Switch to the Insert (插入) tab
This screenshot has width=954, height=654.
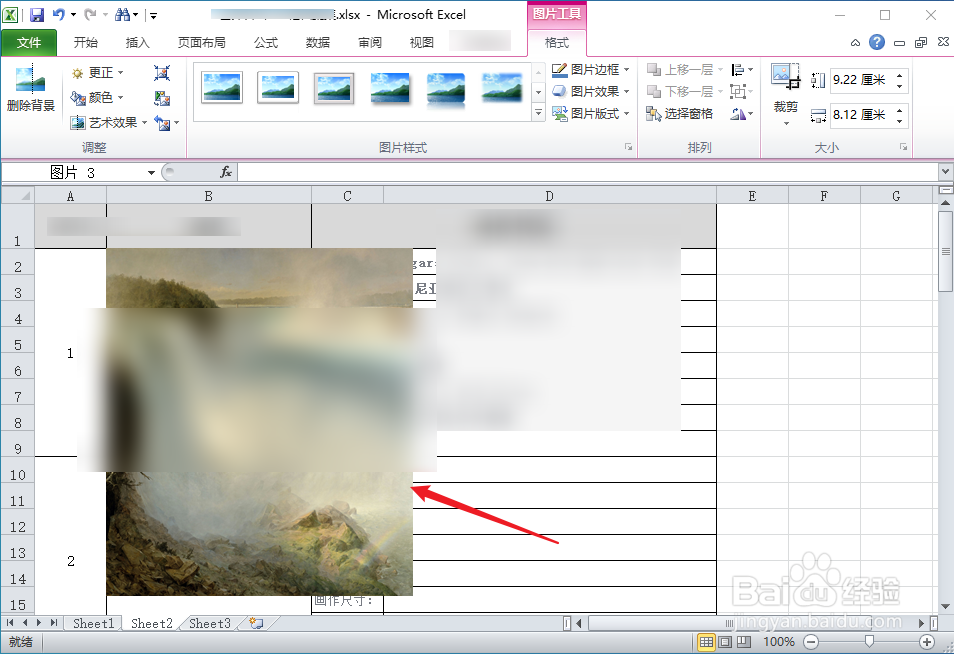point(138,43)
